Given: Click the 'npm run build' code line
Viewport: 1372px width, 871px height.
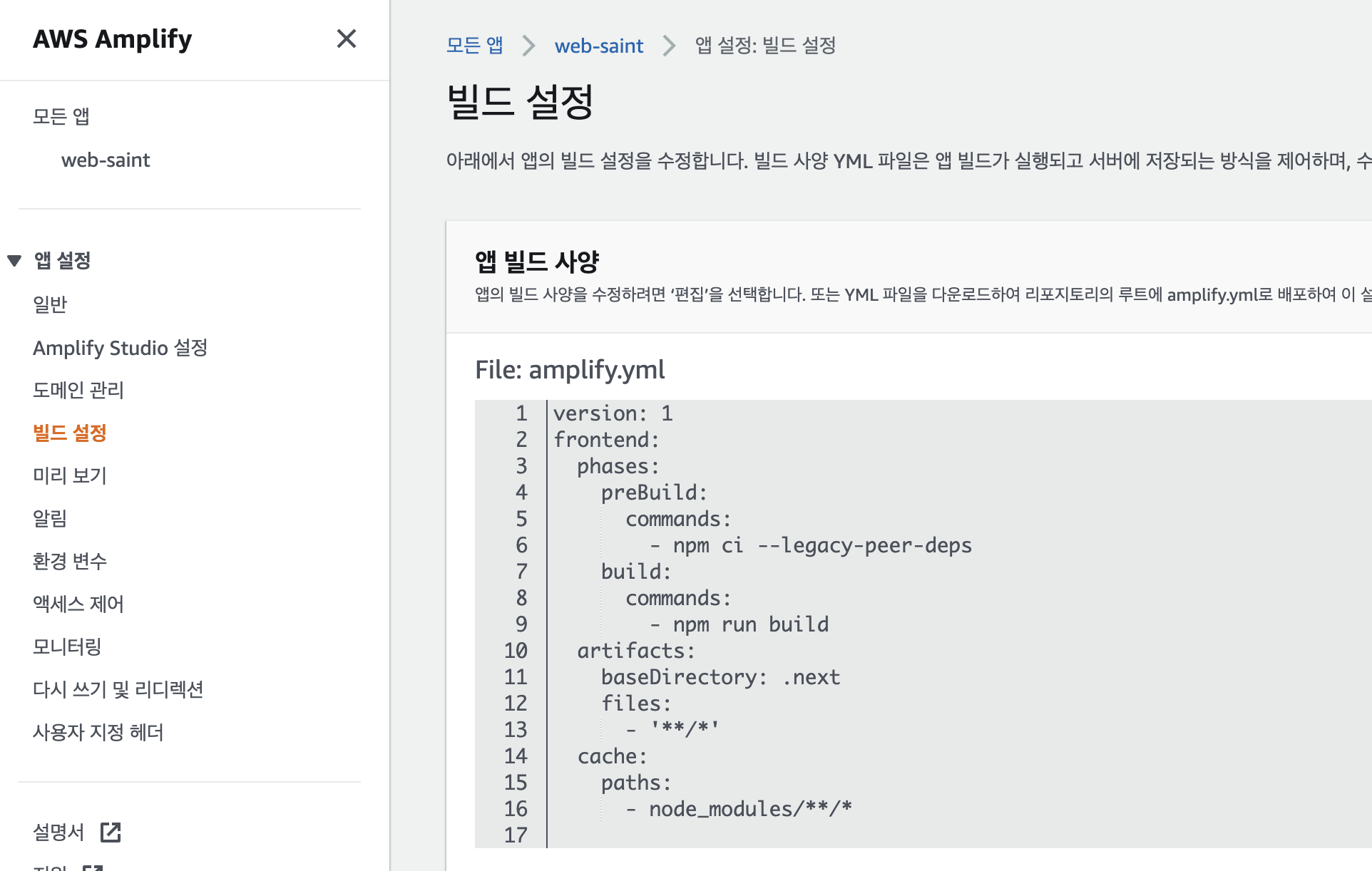Looking at the screenshot, I should tap(739, 624).
